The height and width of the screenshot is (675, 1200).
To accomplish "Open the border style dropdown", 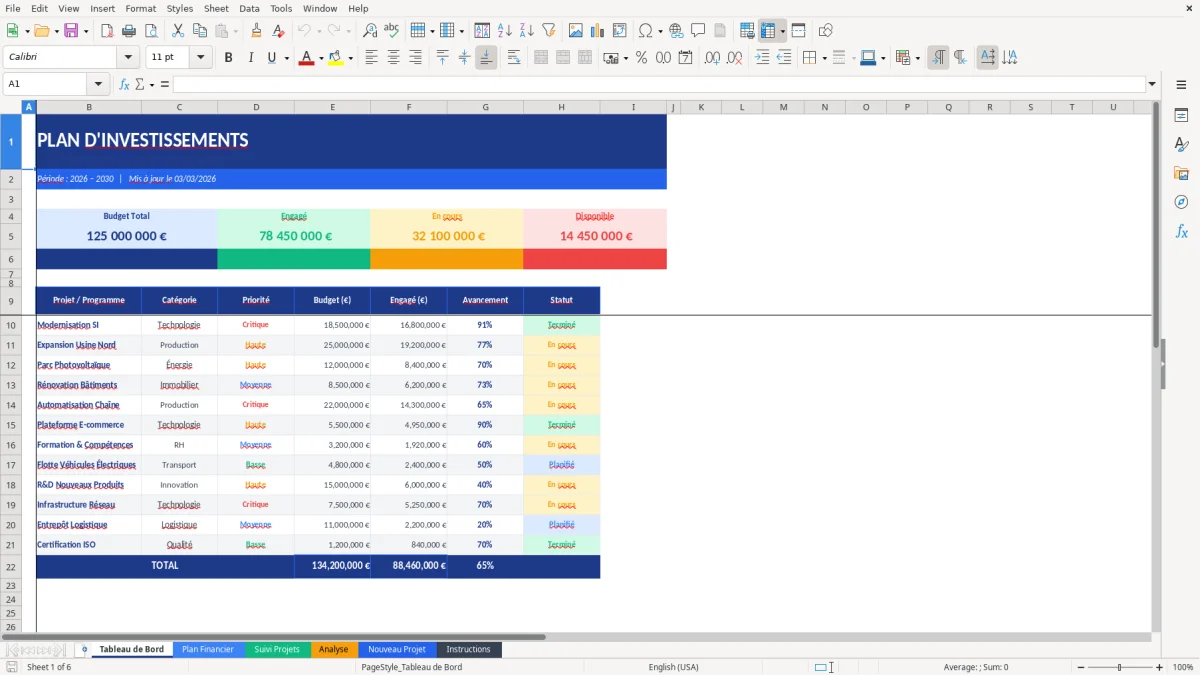I will (x=853, y=58).
